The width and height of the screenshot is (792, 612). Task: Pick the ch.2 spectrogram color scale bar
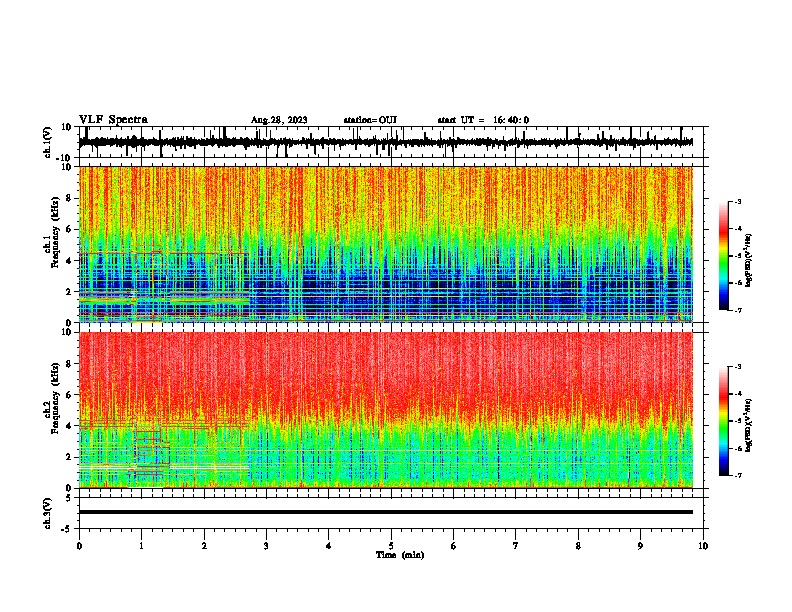pyautogui.click(x=724, y=421)
